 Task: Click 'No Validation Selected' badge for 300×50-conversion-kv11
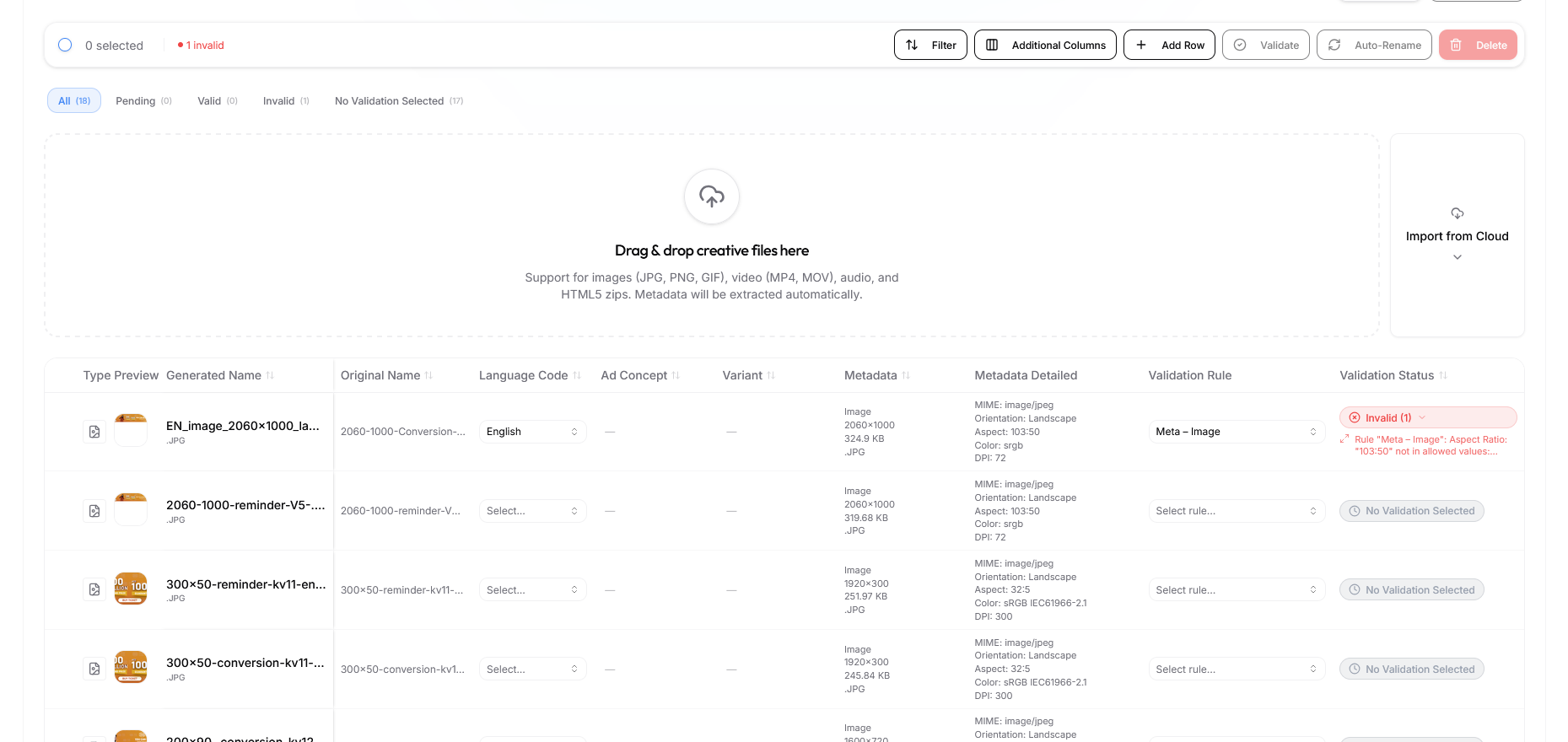click(x=1412, y=669)
